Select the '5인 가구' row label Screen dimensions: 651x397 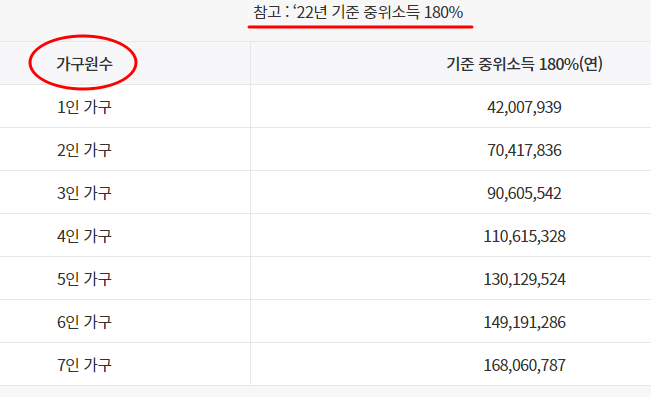pos(84,279)
